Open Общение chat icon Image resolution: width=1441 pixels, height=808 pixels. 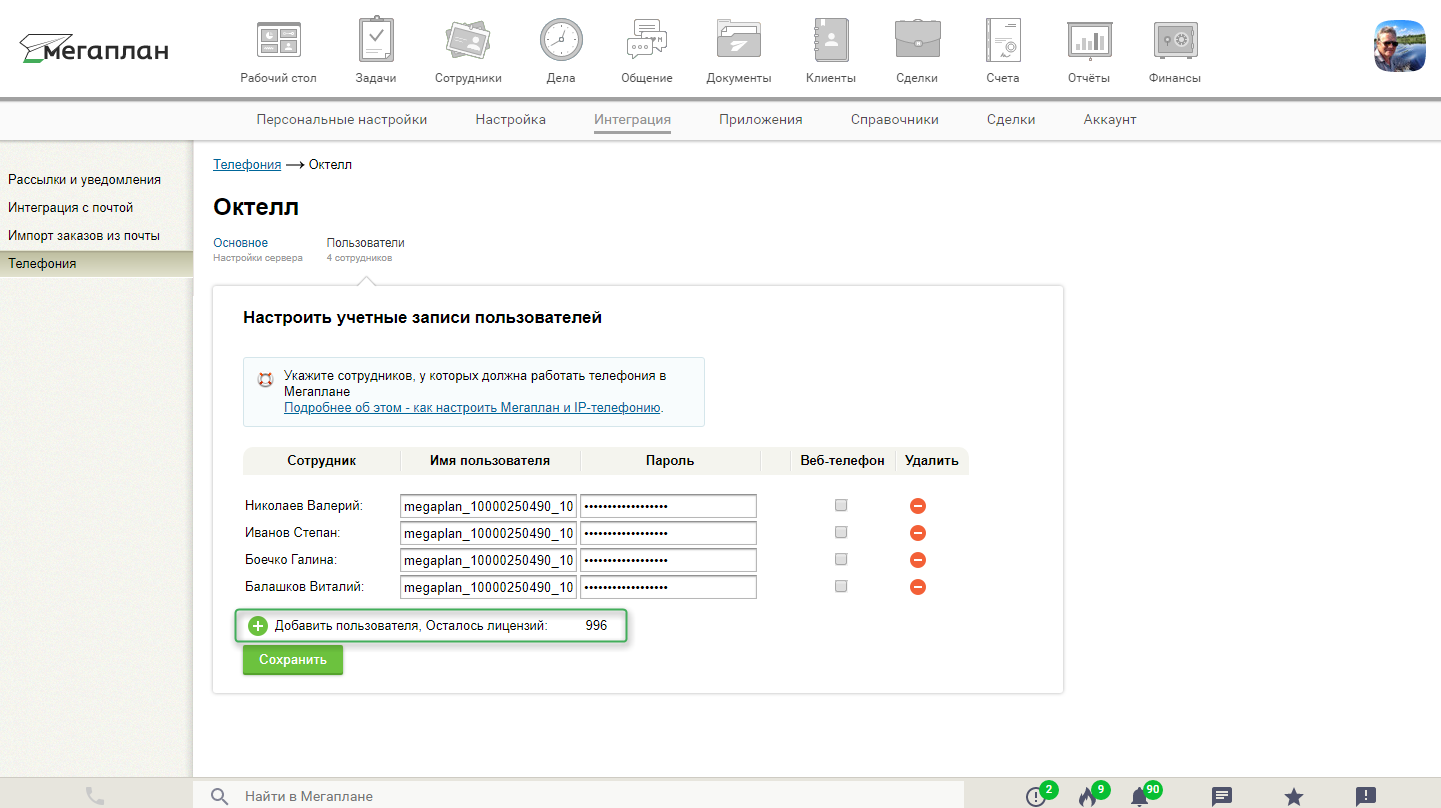pyautogui.click(x=646, y=41)
